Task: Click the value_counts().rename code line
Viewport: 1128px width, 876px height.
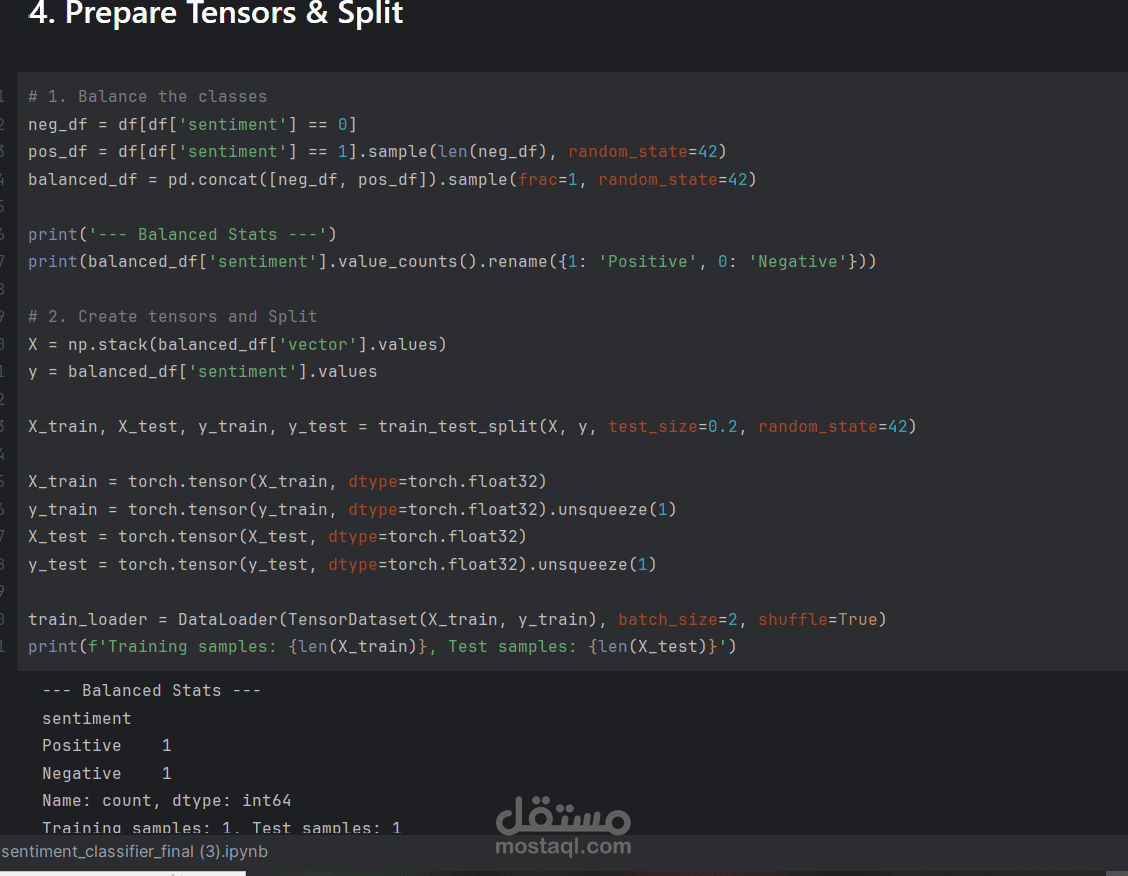Action: click(452, 262)
